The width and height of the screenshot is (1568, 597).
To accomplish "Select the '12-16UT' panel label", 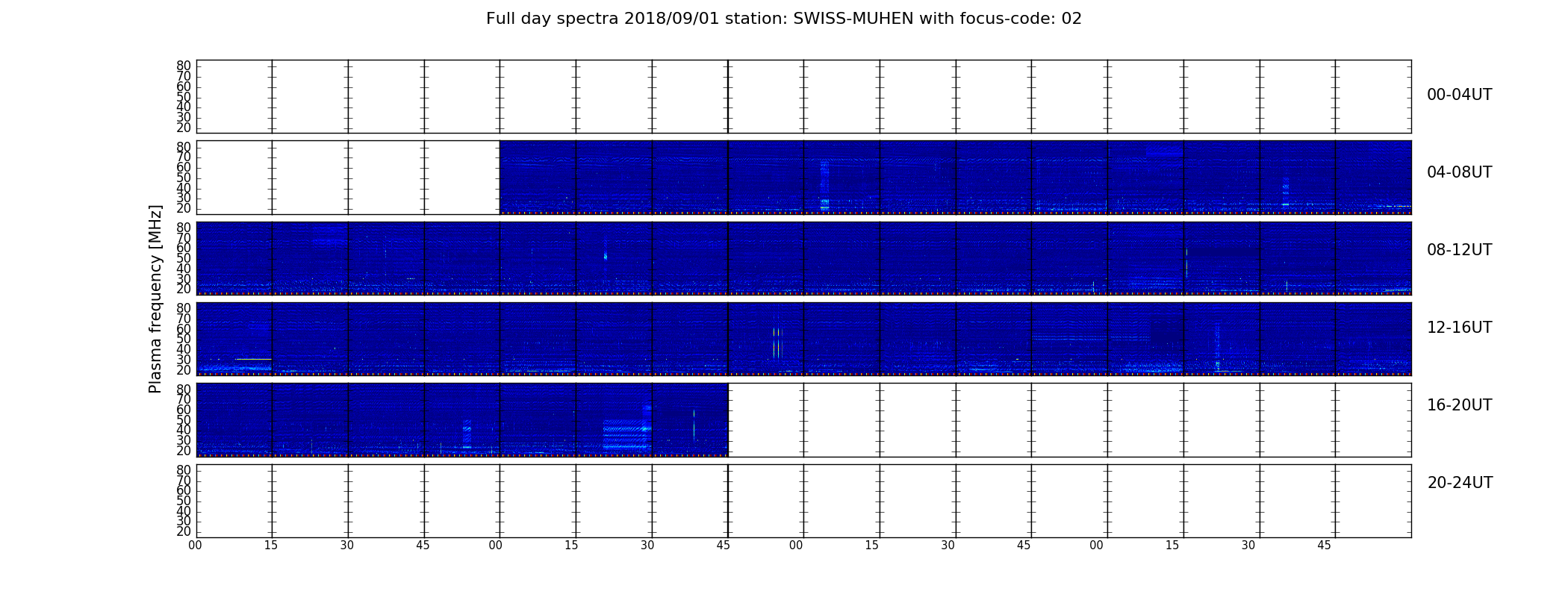I will (1459, 328).
